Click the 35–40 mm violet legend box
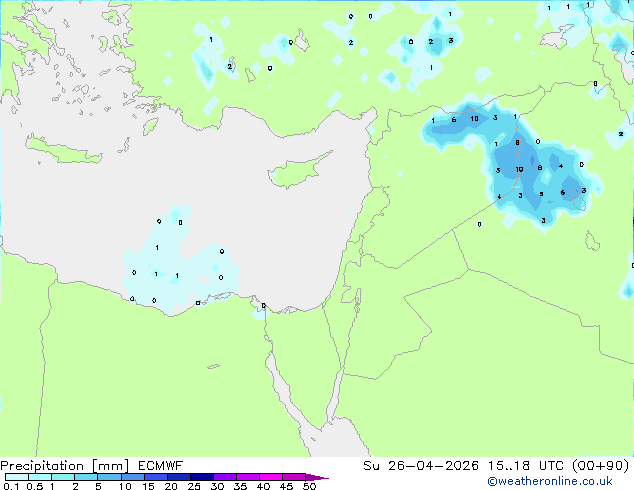Viewport: 634px width, 490px height. point(247,477)
